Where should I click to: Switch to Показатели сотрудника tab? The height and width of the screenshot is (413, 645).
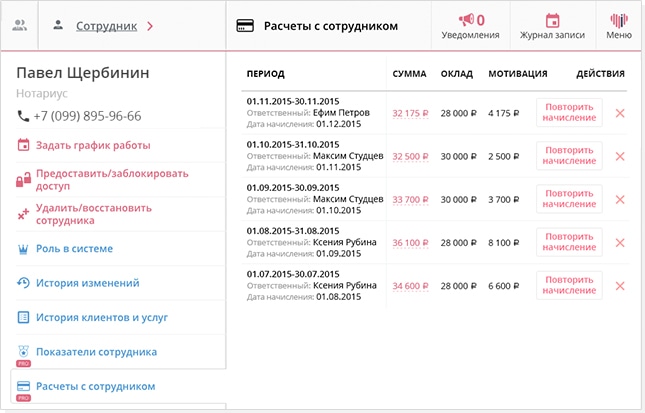[x=96, y=352]
